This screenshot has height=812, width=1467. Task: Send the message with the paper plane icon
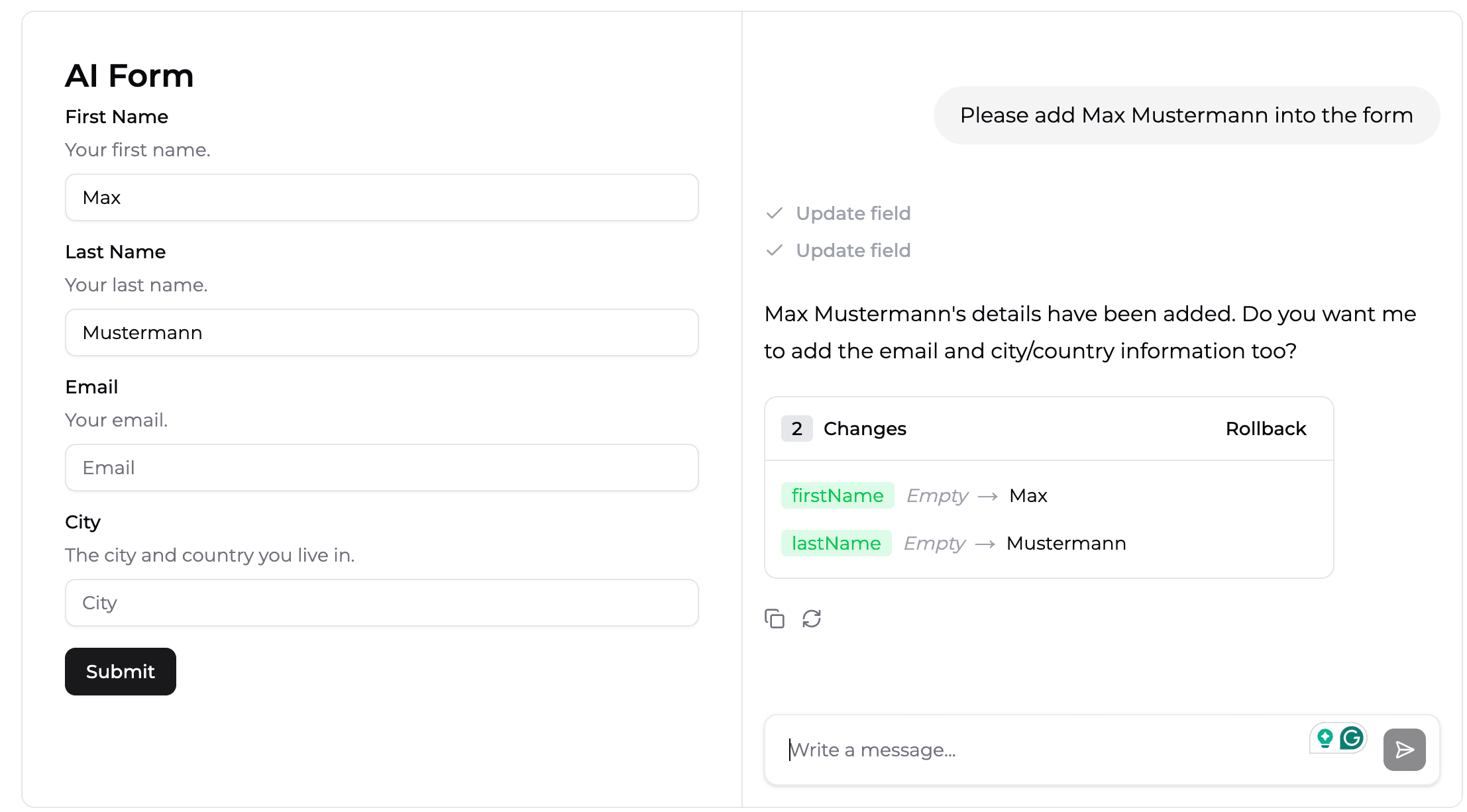[x=1404, y=749]
